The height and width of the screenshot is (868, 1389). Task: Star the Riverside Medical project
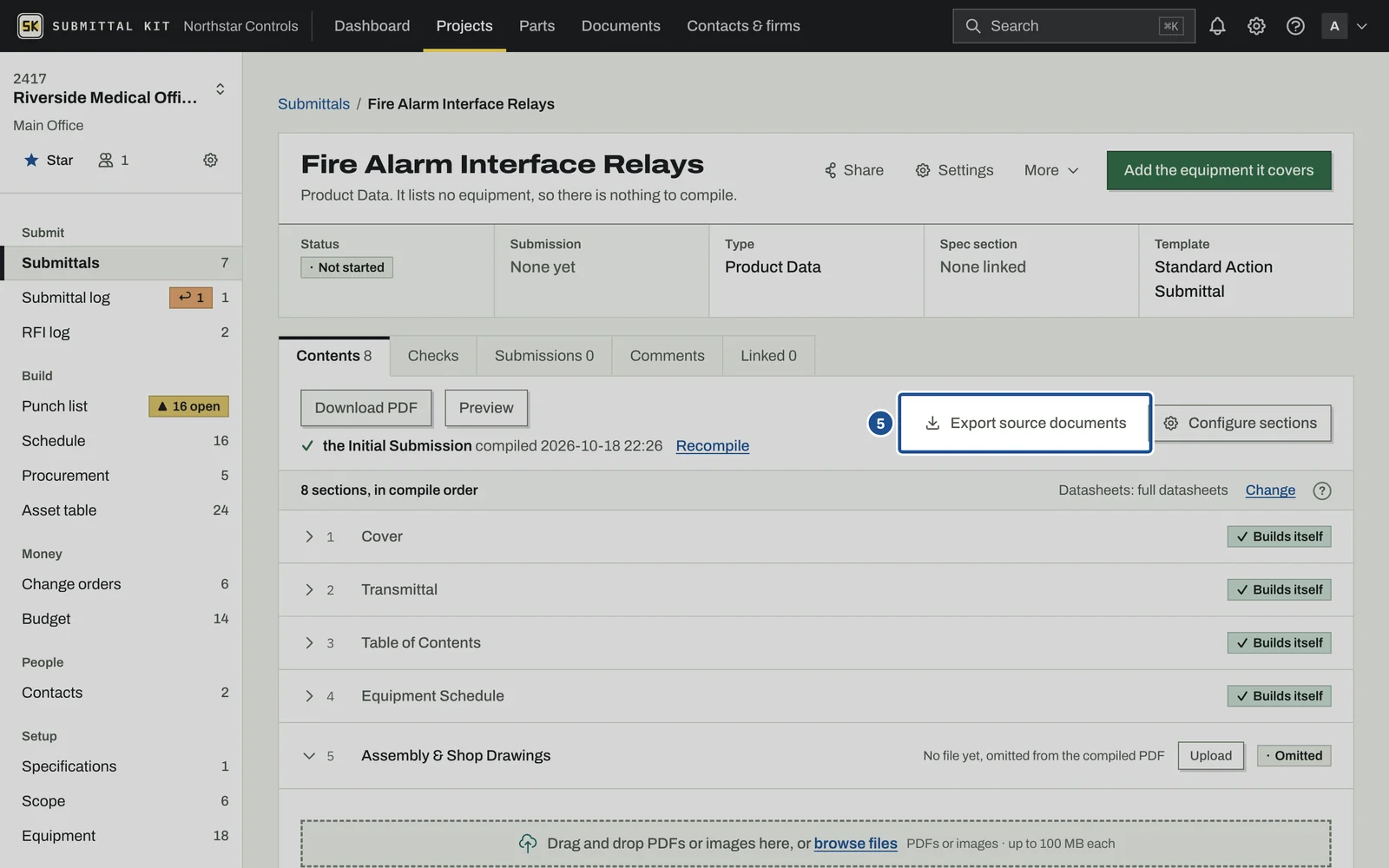[x=49, y=160]
